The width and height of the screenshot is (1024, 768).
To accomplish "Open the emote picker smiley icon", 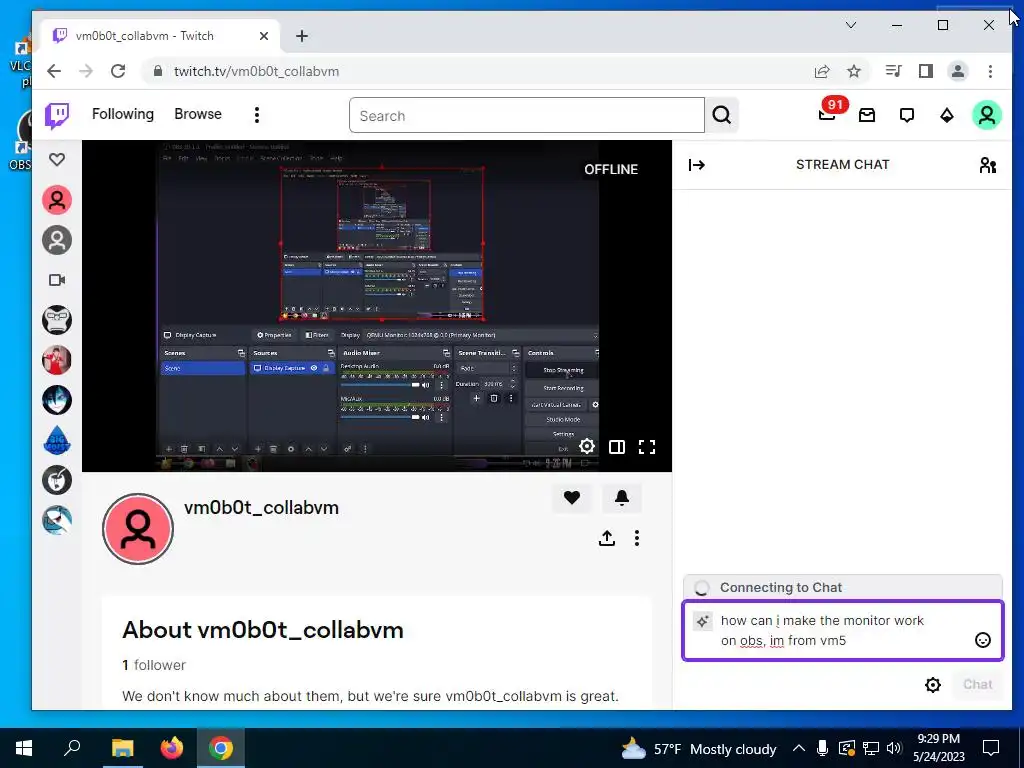I will pyautogui.click(x=982, y=640).
